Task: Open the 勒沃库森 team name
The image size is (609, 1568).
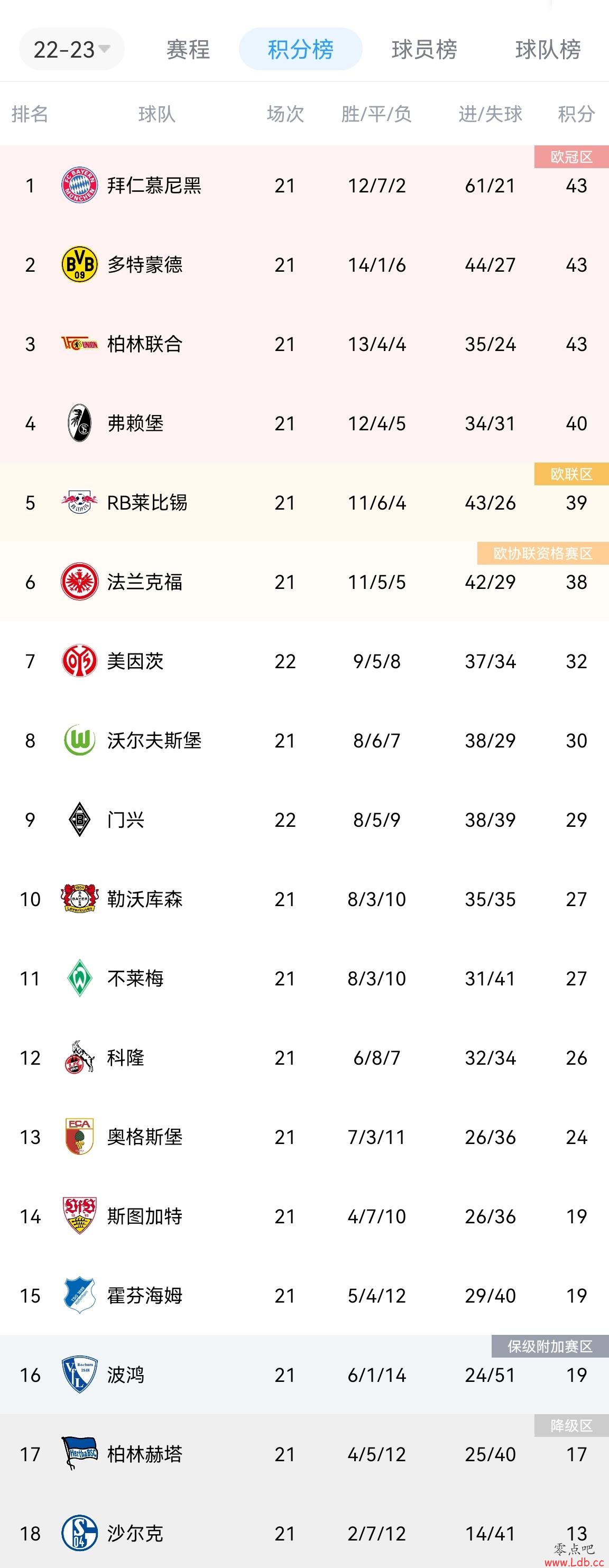Action: tap(145, 899)
